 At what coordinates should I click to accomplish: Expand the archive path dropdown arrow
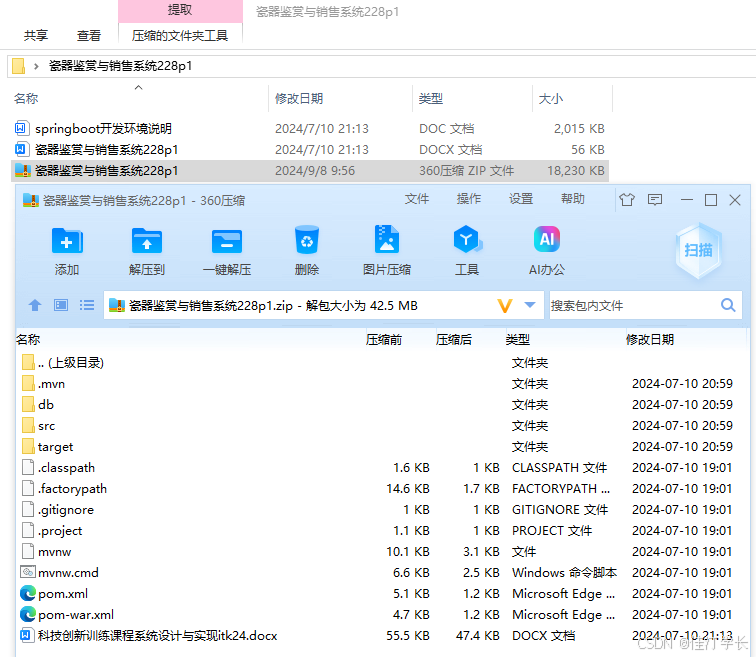coord(530,305)
